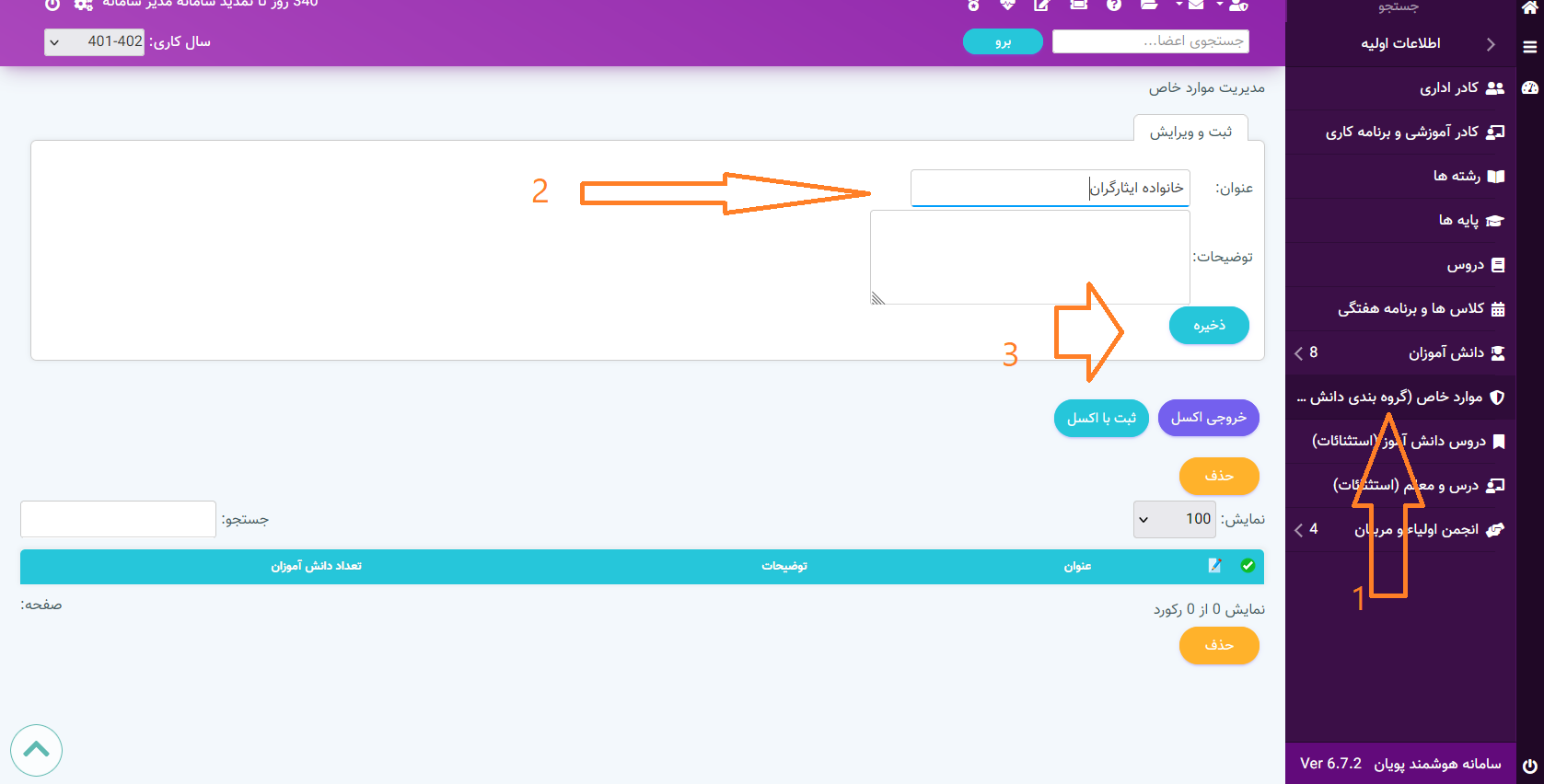Open the dashboard gauge icon
This screenshot has width=1544, height=784.
point(1530,88)
